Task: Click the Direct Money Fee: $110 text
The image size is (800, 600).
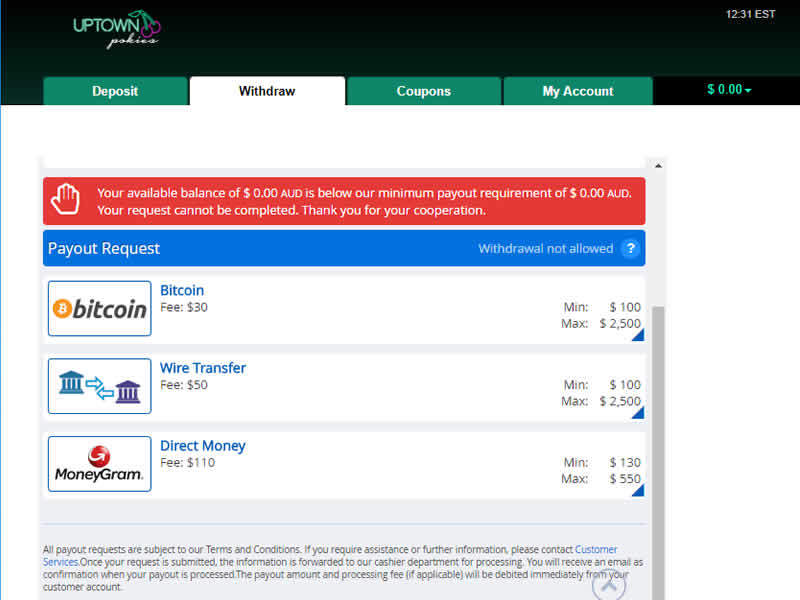Action: click(x=188, y=462)
